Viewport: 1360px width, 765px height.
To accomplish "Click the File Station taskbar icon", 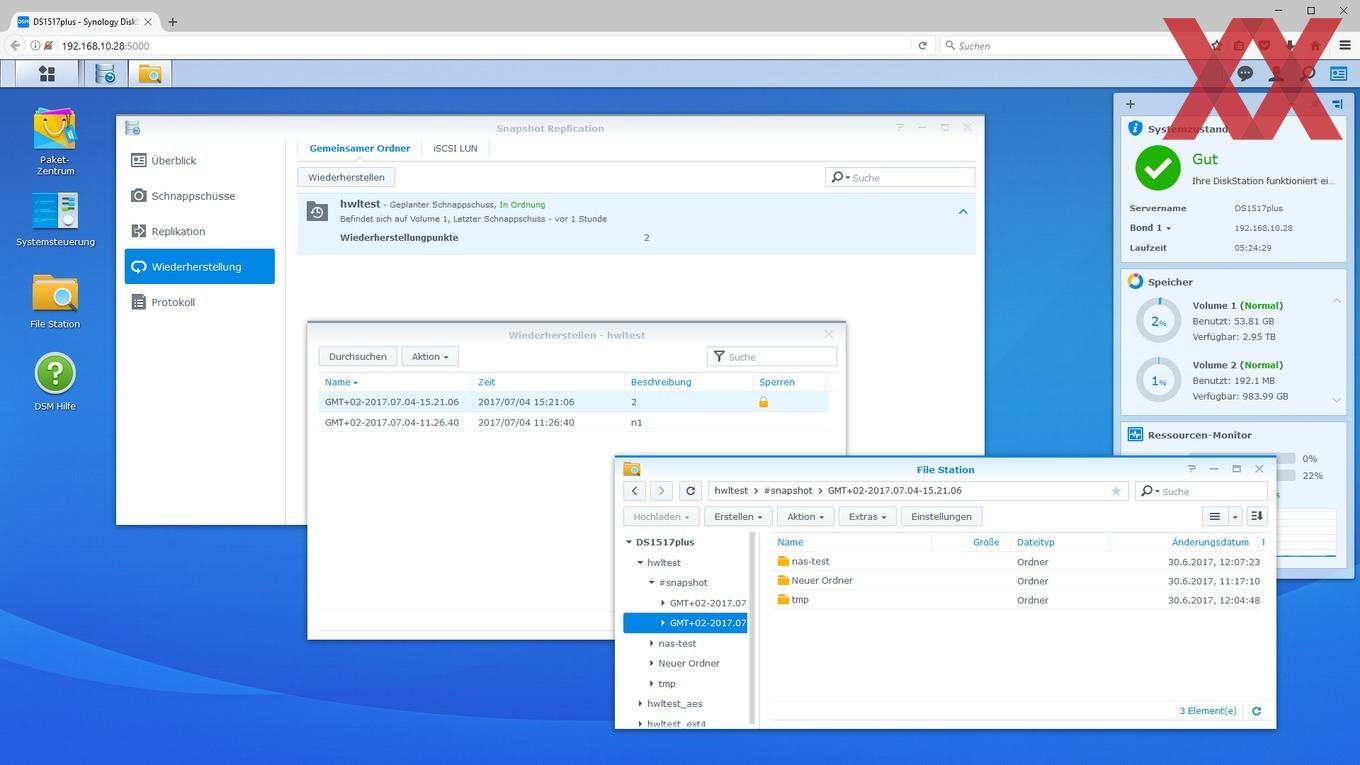I will [x=149, y=73].
